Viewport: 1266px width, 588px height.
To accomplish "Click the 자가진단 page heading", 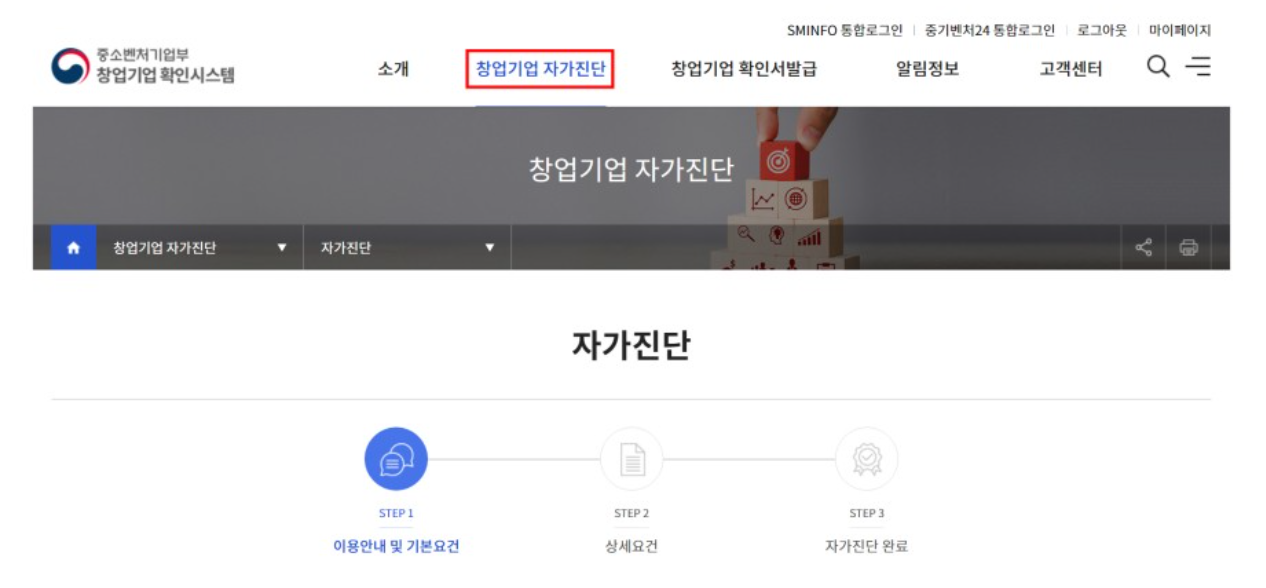I will tap(631, 345).
